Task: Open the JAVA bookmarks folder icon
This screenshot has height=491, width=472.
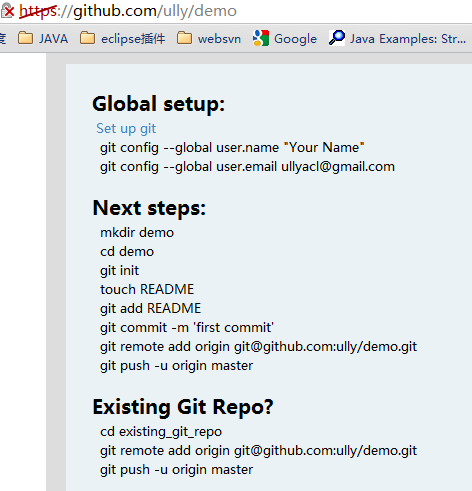Action: pyautogui.click(x=25, y=38)
